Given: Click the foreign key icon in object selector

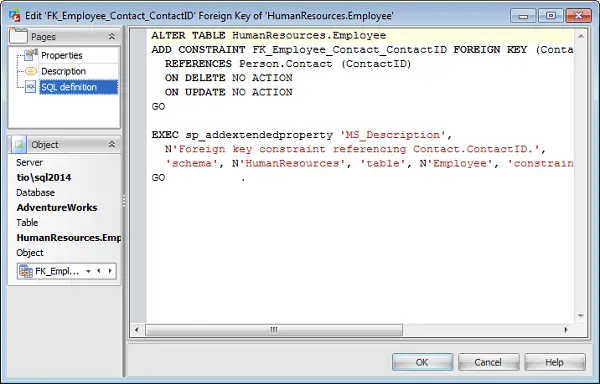Looking at the screenshot, I should pyautogui.click(x=26, y=271).
